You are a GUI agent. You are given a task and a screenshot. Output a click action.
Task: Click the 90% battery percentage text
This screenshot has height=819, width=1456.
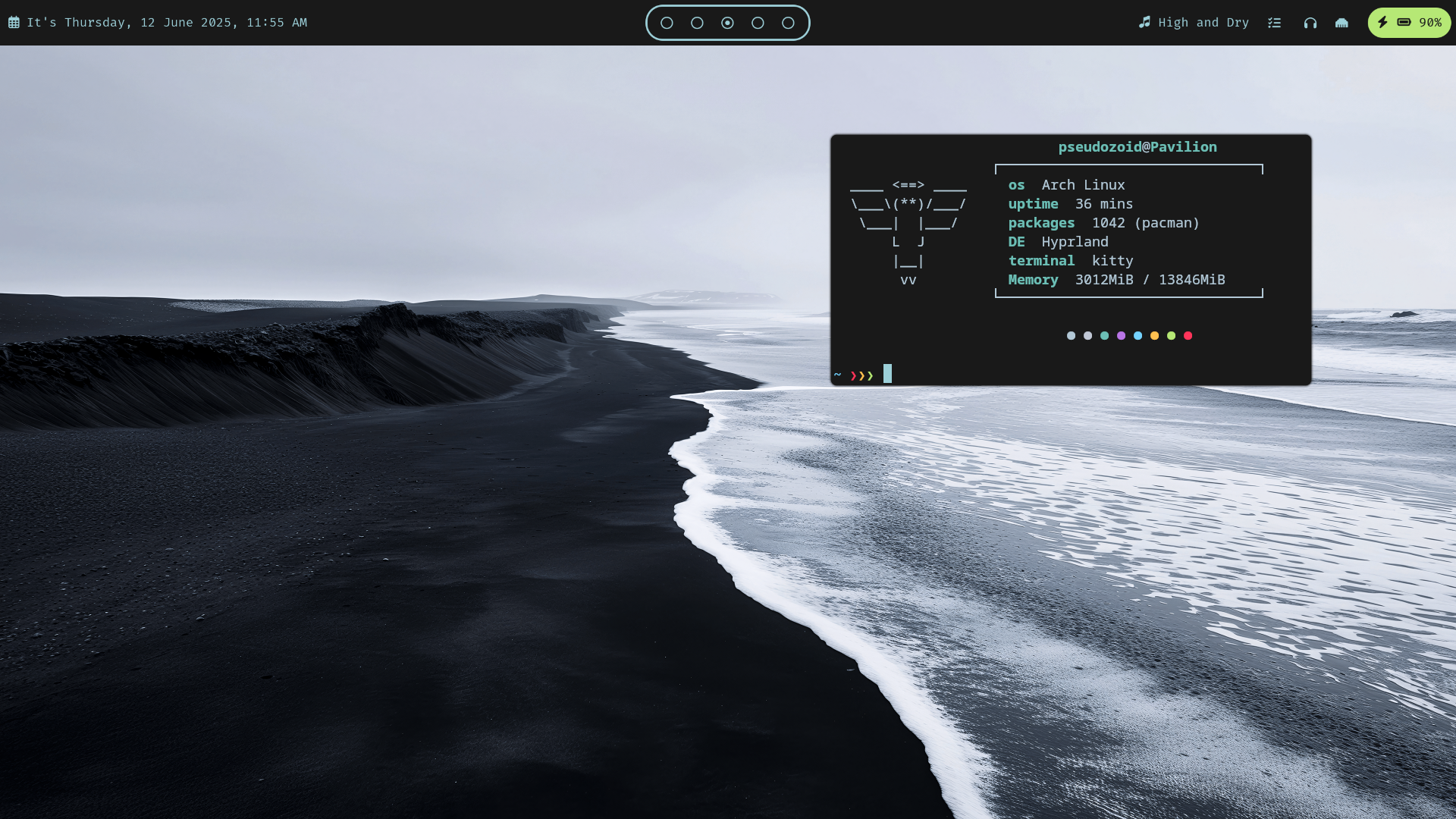tap(1430, 23)
